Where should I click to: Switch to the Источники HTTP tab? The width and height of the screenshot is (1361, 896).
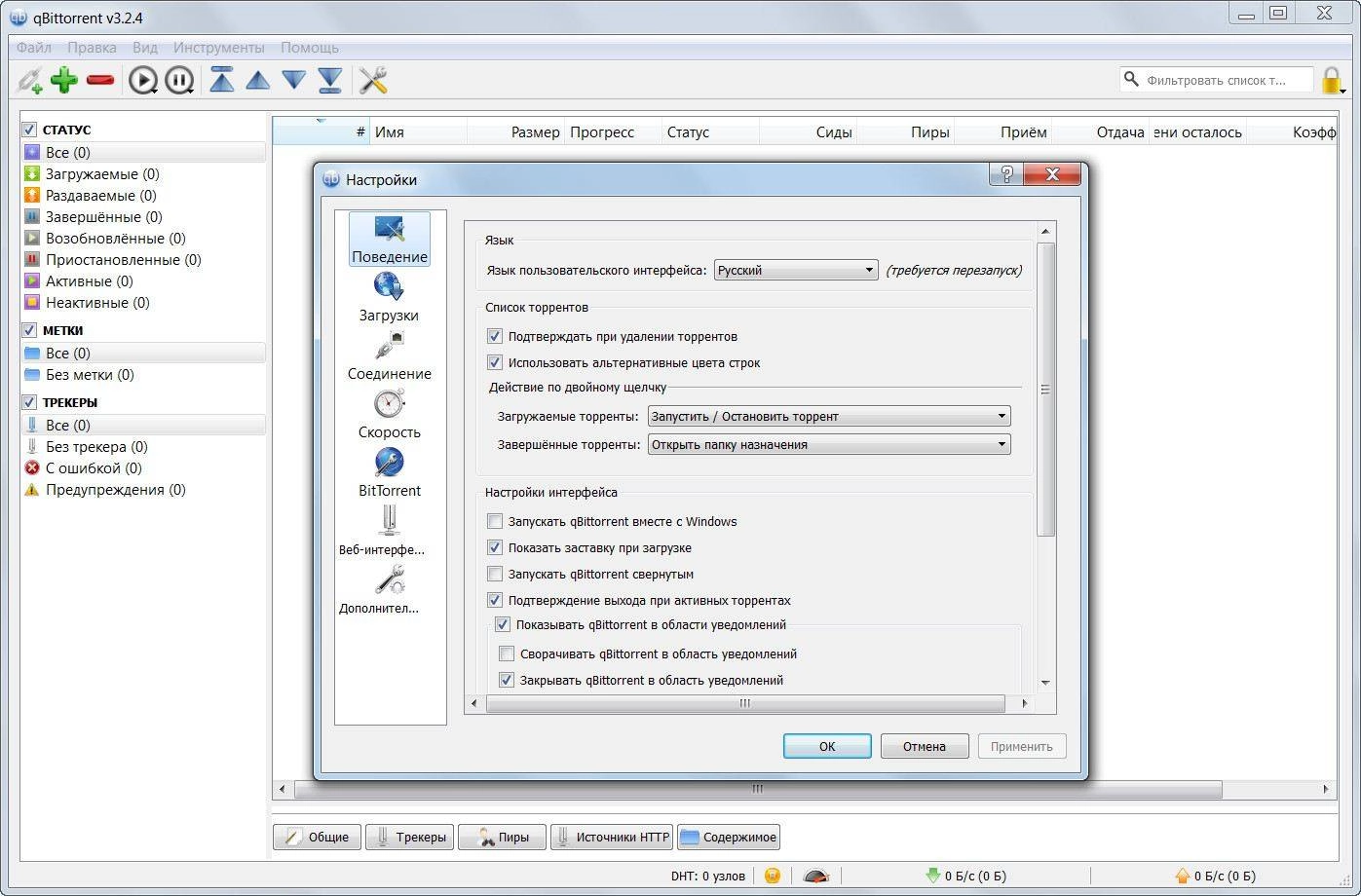612,837
